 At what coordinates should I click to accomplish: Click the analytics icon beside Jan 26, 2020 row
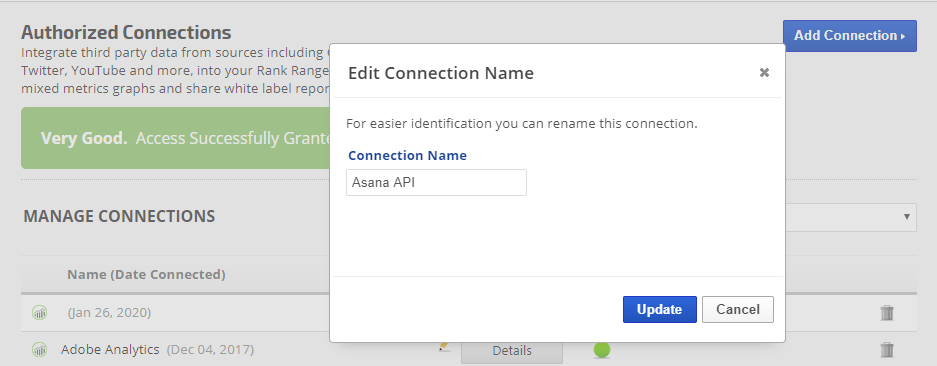39,312
